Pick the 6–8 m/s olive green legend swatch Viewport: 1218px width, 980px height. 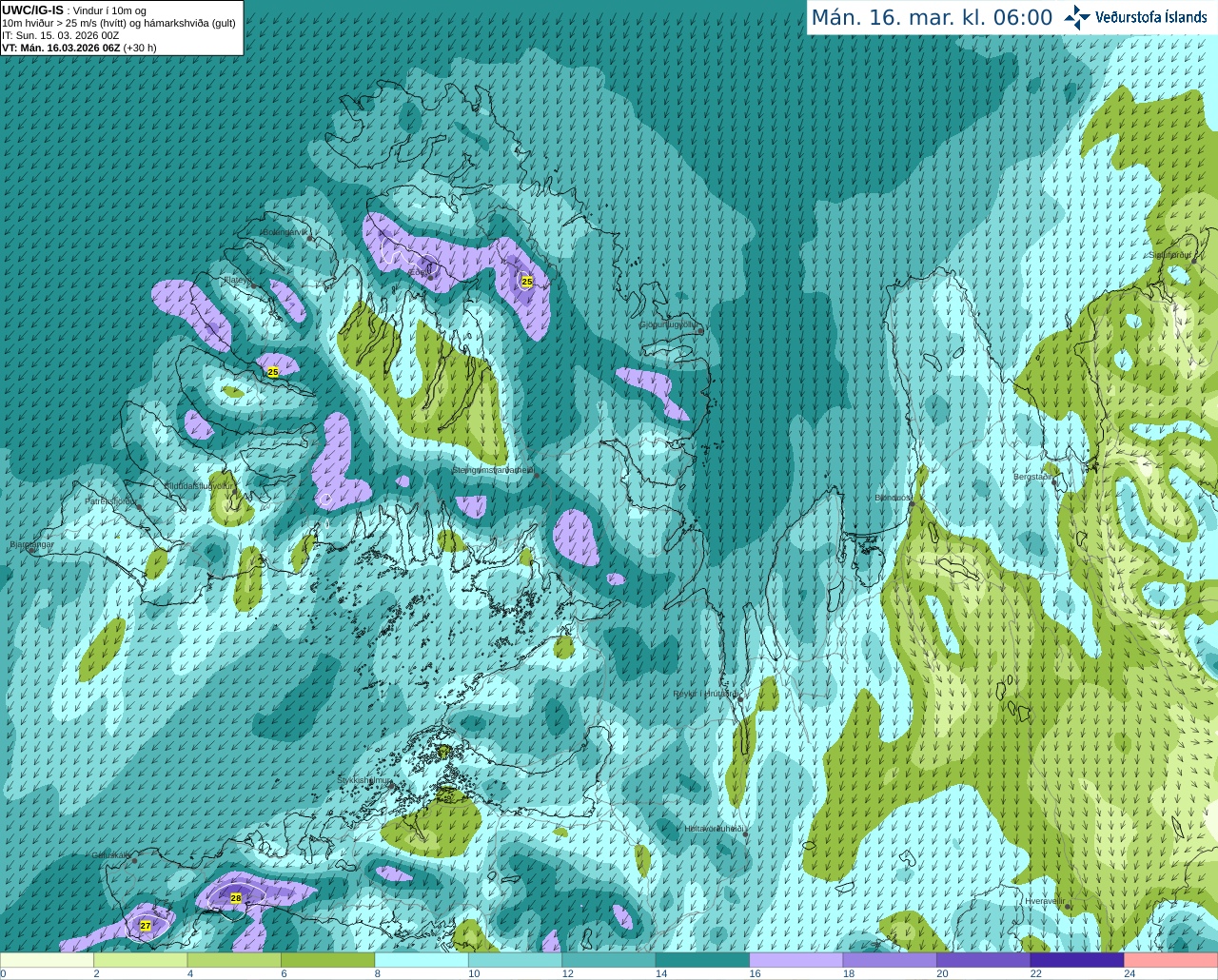pyautogui.click(x=328, y=960)
